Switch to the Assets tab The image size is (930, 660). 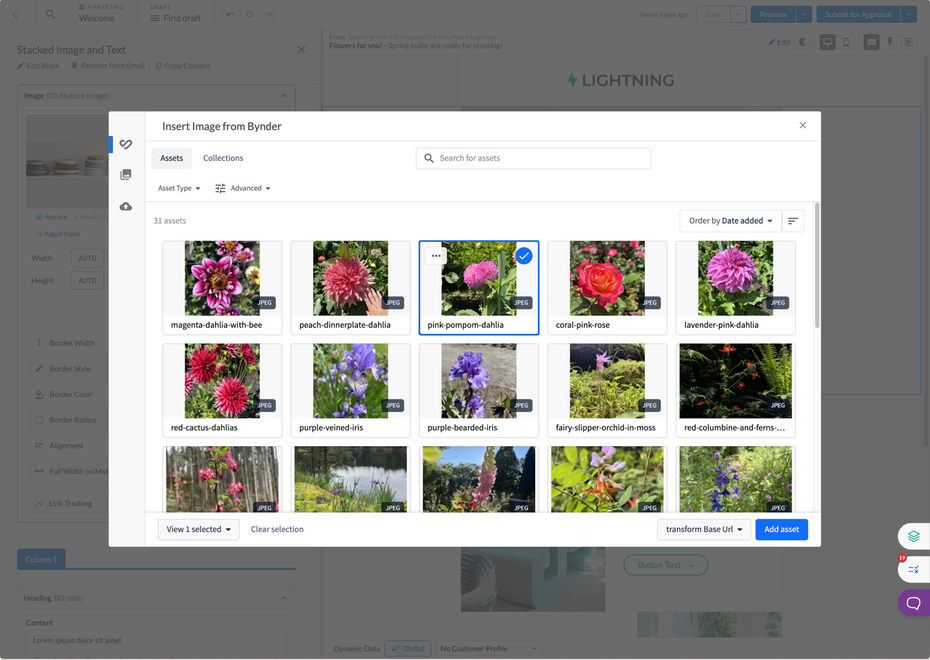[x=171, y=158]
